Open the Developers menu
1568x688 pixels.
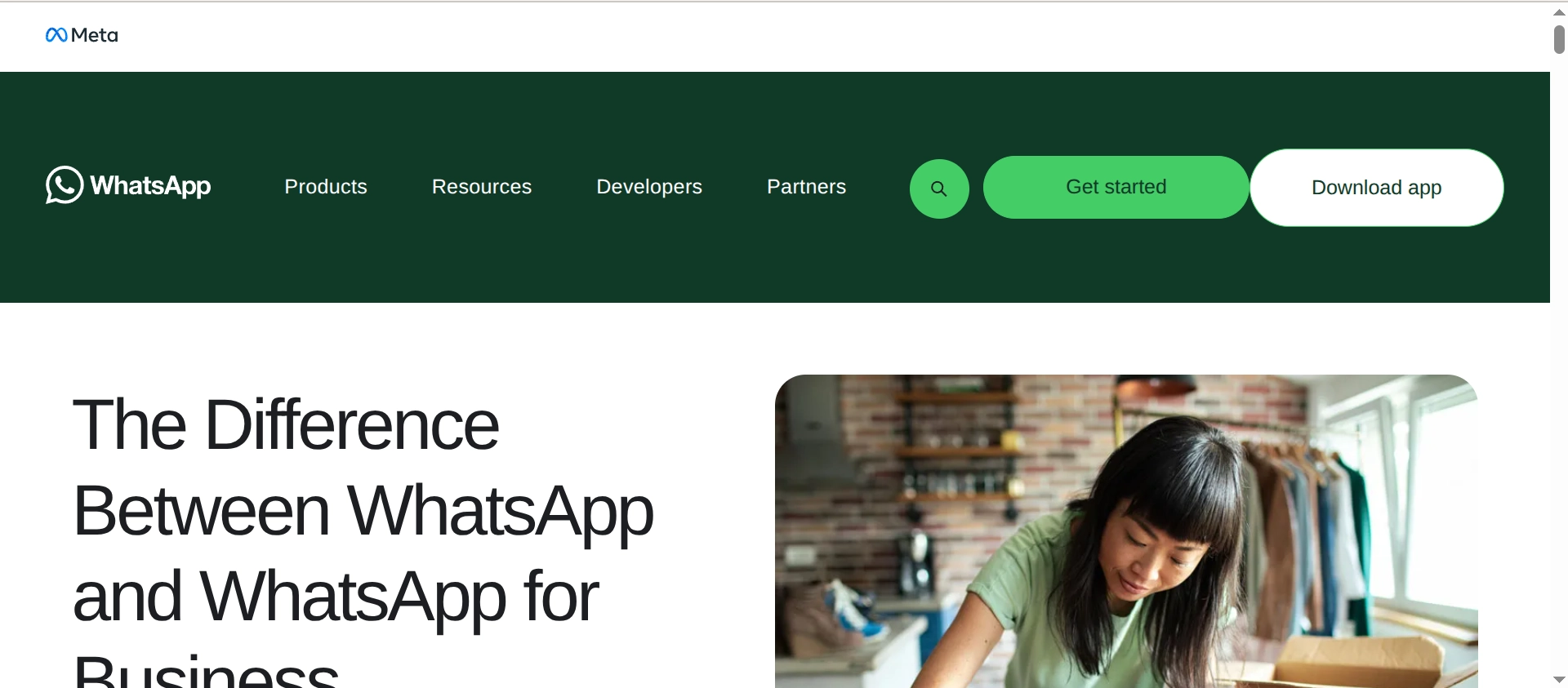point(649,187)
